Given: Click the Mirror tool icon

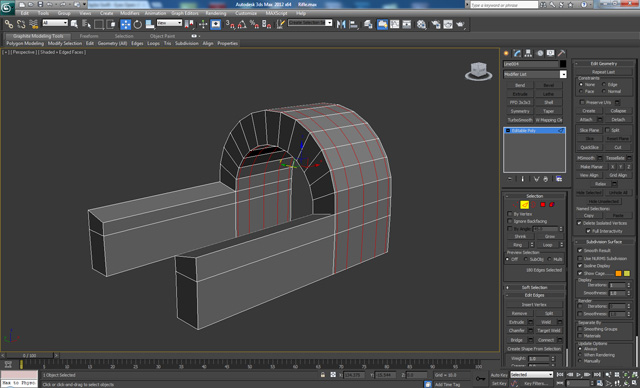Looking at the screenshot, I should point(341,24).
